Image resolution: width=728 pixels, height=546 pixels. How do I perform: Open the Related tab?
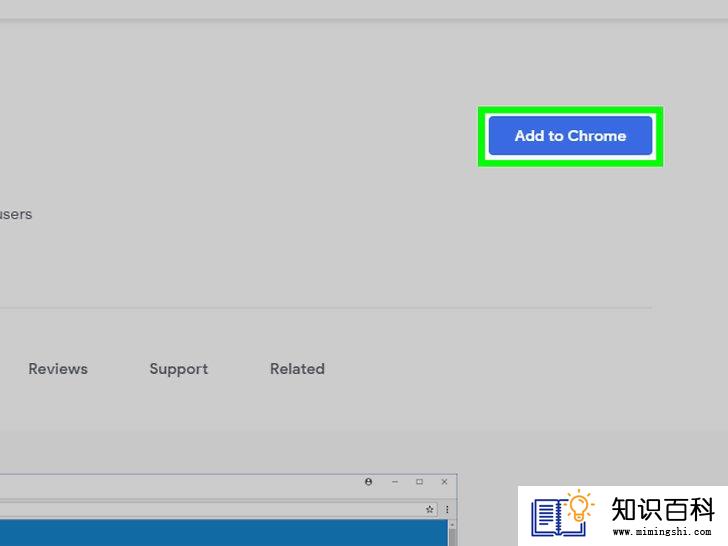pyautogui.click(x=297, y=369)
